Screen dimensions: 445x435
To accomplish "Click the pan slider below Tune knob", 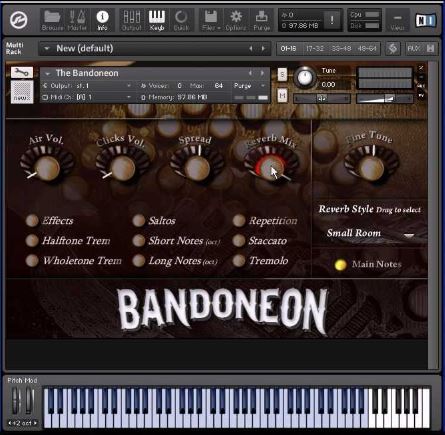I will point(322,98).
